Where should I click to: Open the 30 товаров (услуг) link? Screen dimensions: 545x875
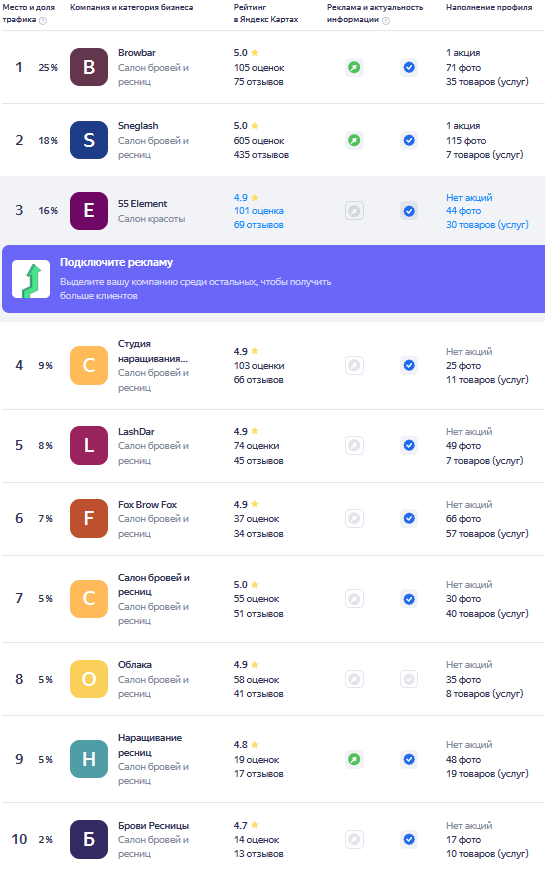pyautogui.click(x=487, y=225)
